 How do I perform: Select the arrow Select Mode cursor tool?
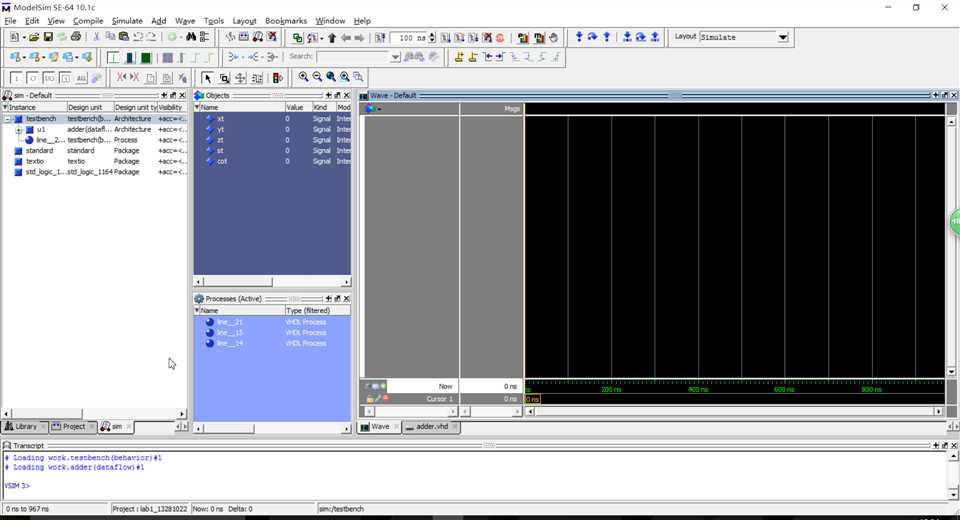(207, 78)
